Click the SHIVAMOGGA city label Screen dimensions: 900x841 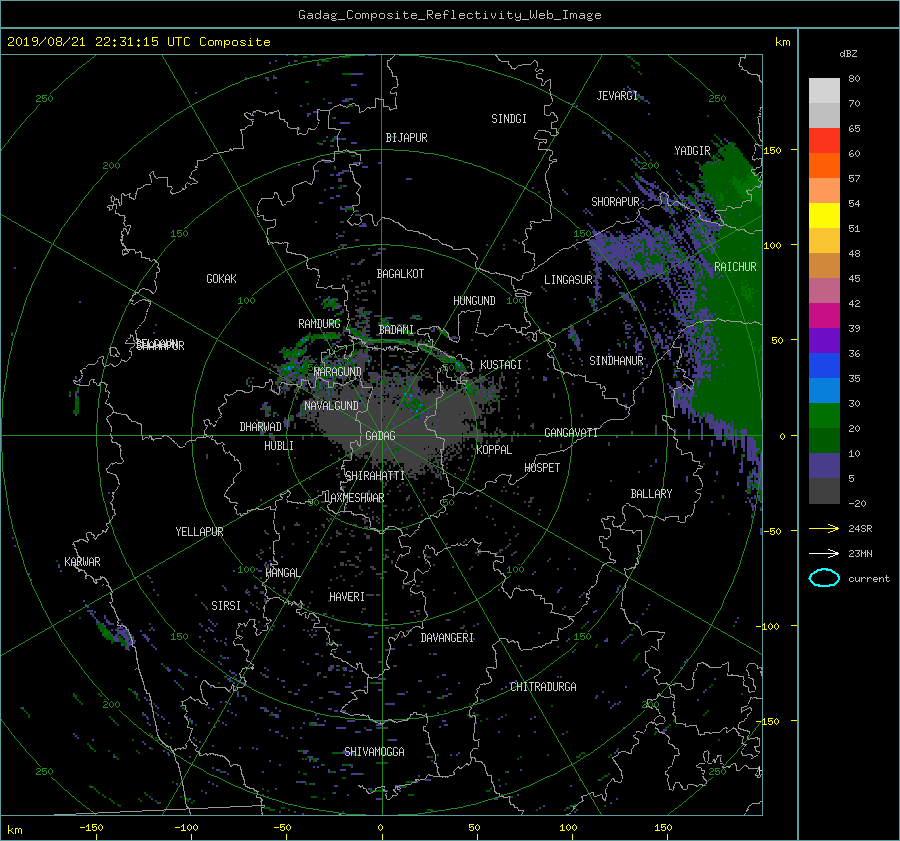[374, 752]
